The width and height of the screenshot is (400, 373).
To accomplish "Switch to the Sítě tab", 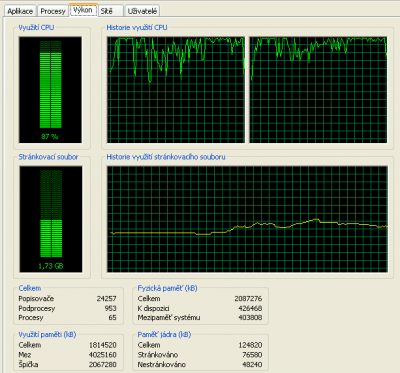I will click(111, 11).
